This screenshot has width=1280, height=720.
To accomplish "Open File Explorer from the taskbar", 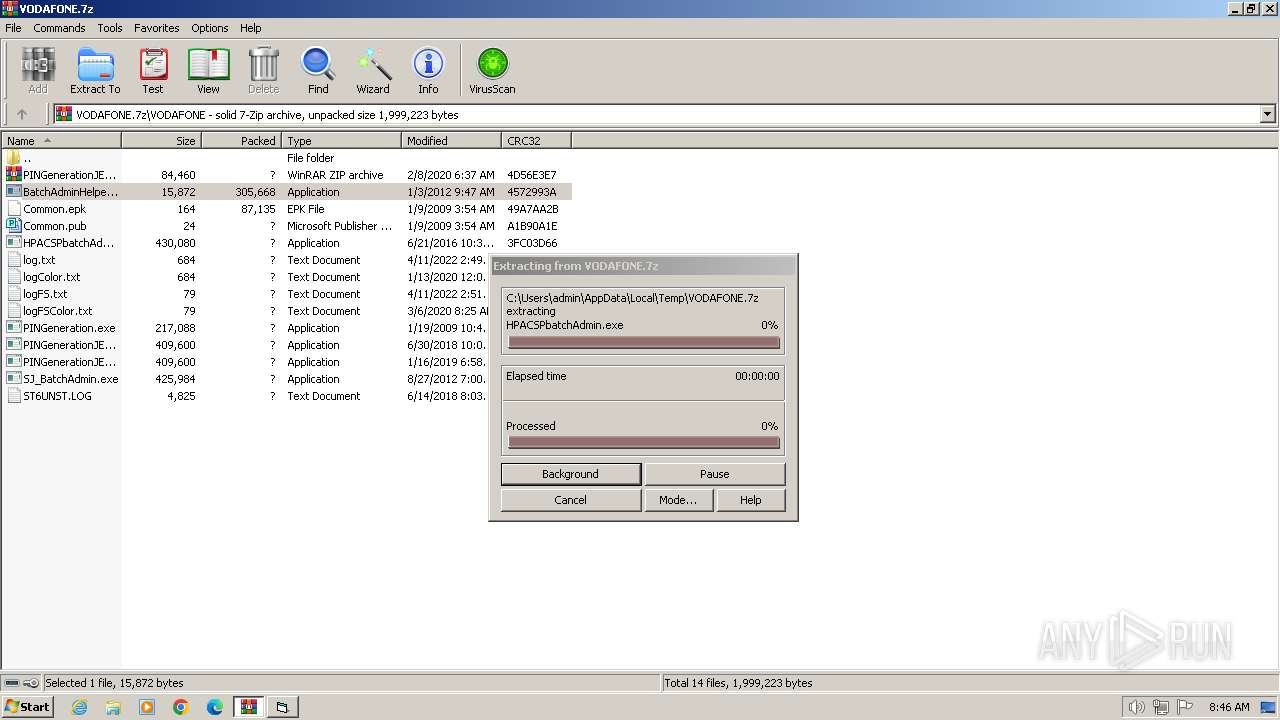I will point(113,707).
